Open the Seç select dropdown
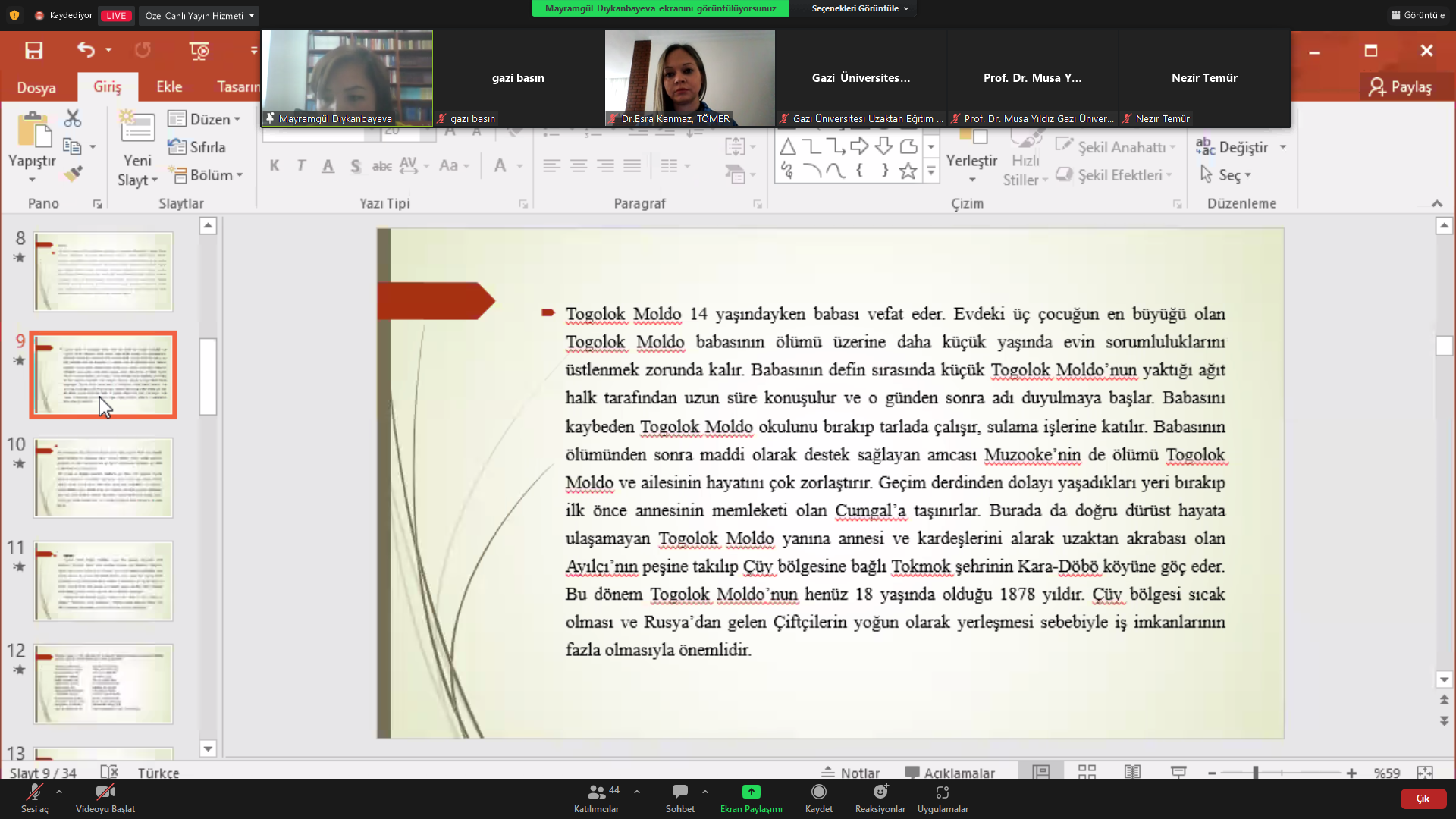Image resolution: width=1456 pixels, height=819 pixels. [1225, 175]
